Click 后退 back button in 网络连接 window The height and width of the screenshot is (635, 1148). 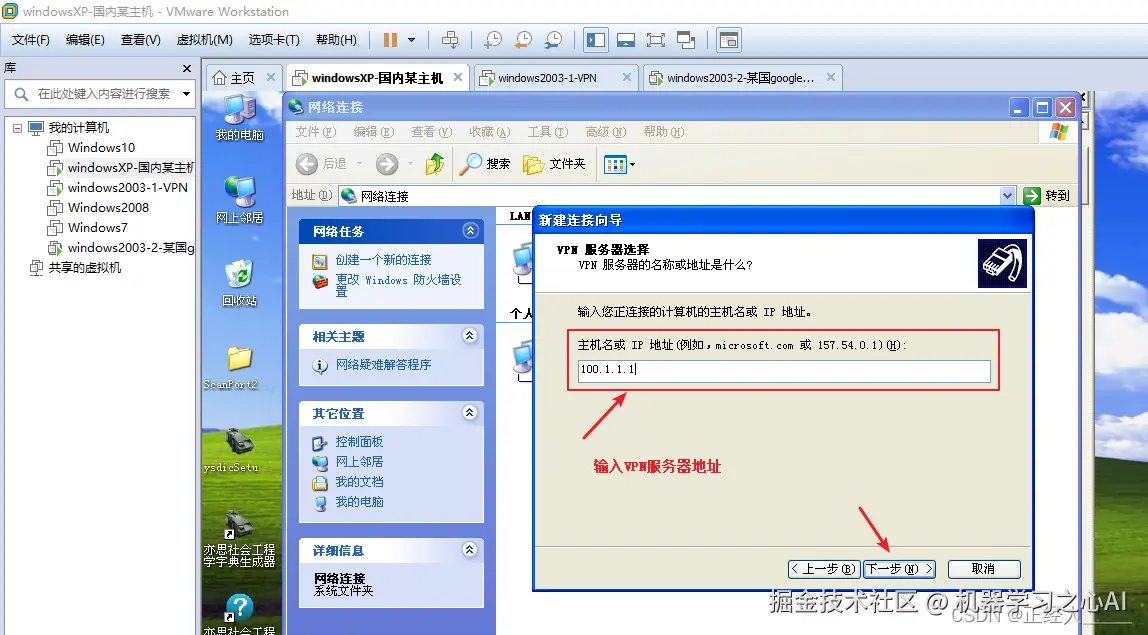(x=322, y=164)
